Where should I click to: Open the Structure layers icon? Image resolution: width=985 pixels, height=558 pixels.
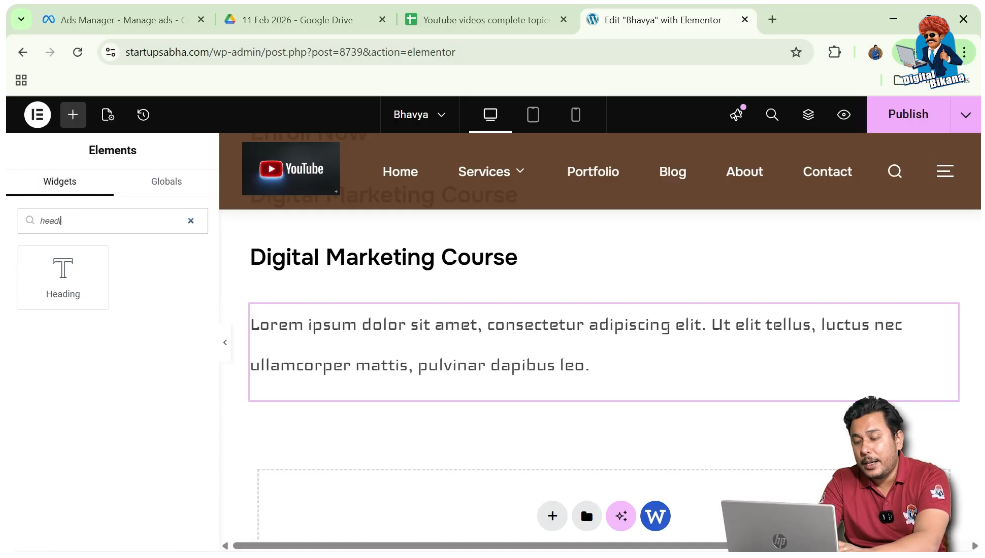pyautogui.click(x=808, y=115)
